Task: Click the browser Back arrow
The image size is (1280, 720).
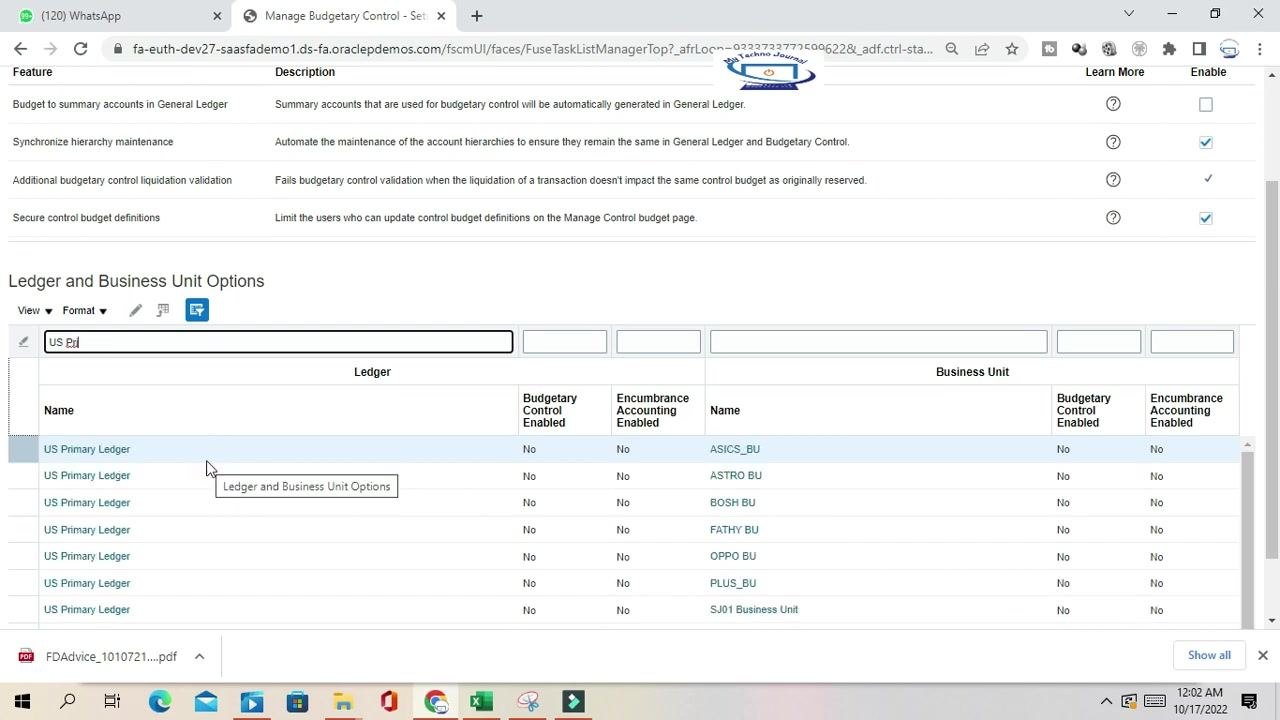Action: (x=20, y=48)
